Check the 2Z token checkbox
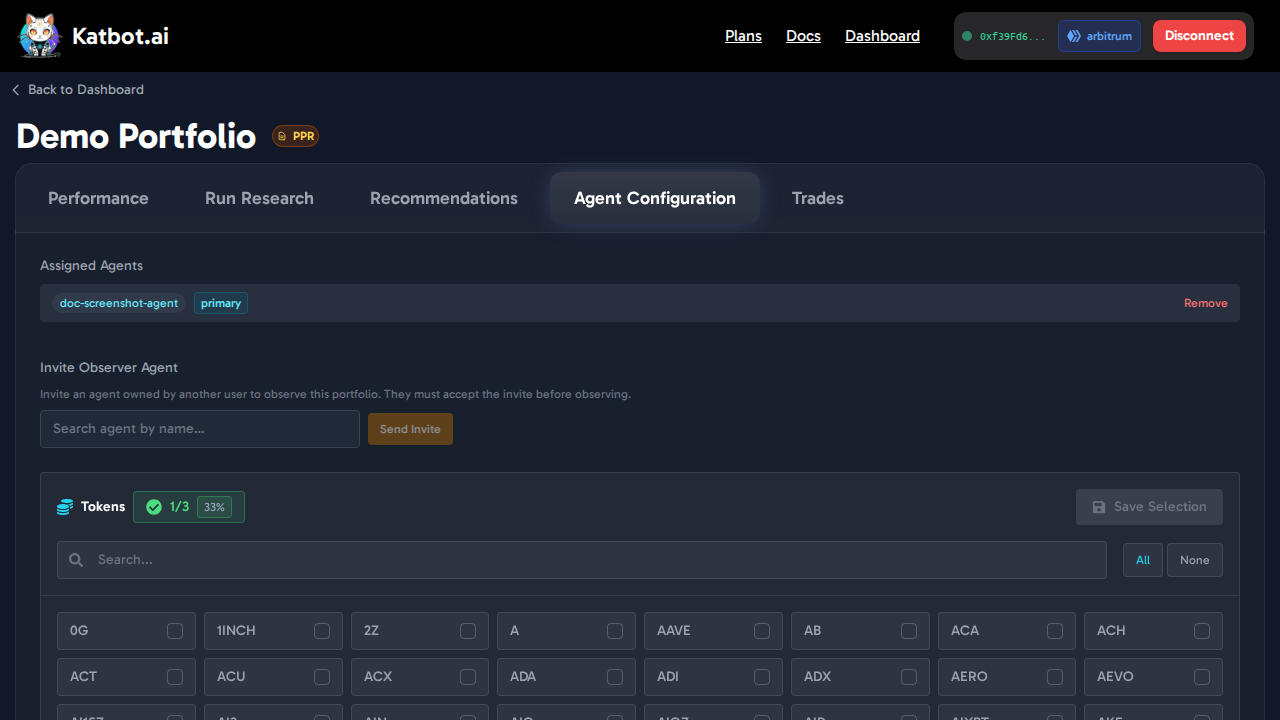 click(x=468, y=631)
